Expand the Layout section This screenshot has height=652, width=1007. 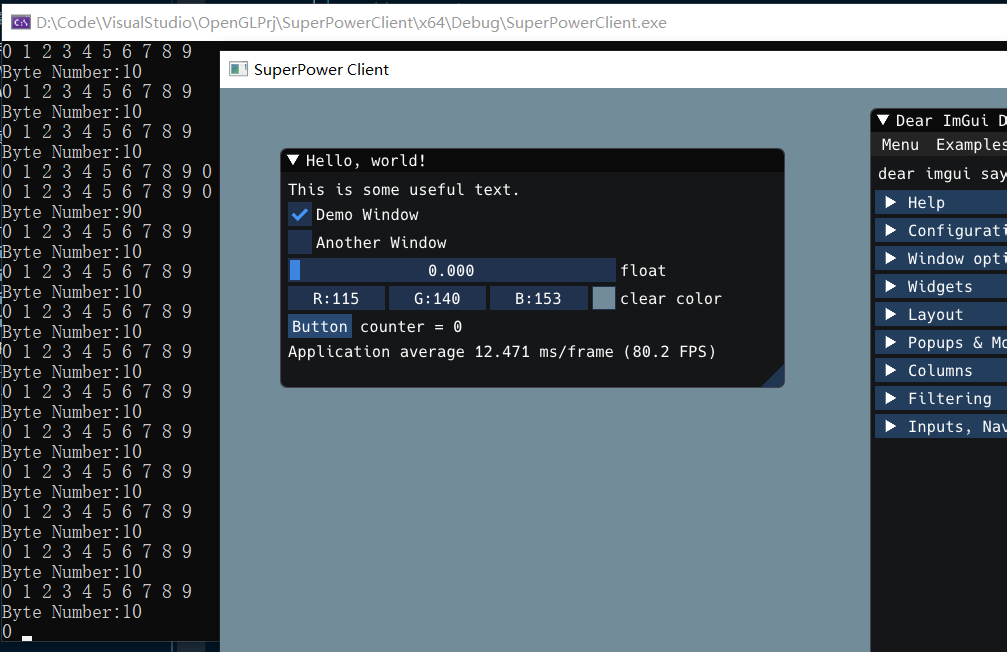click(x=941, y=315)
